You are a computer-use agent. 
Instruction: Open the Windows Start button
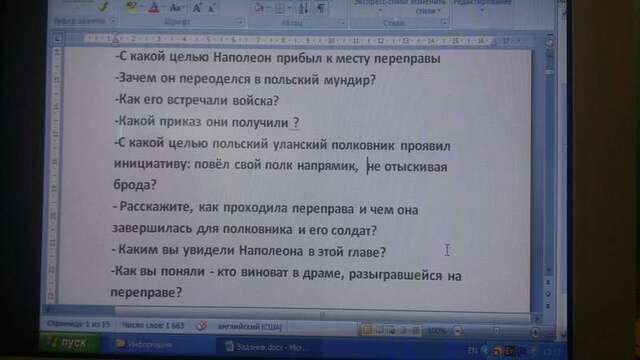pos(70,343)
